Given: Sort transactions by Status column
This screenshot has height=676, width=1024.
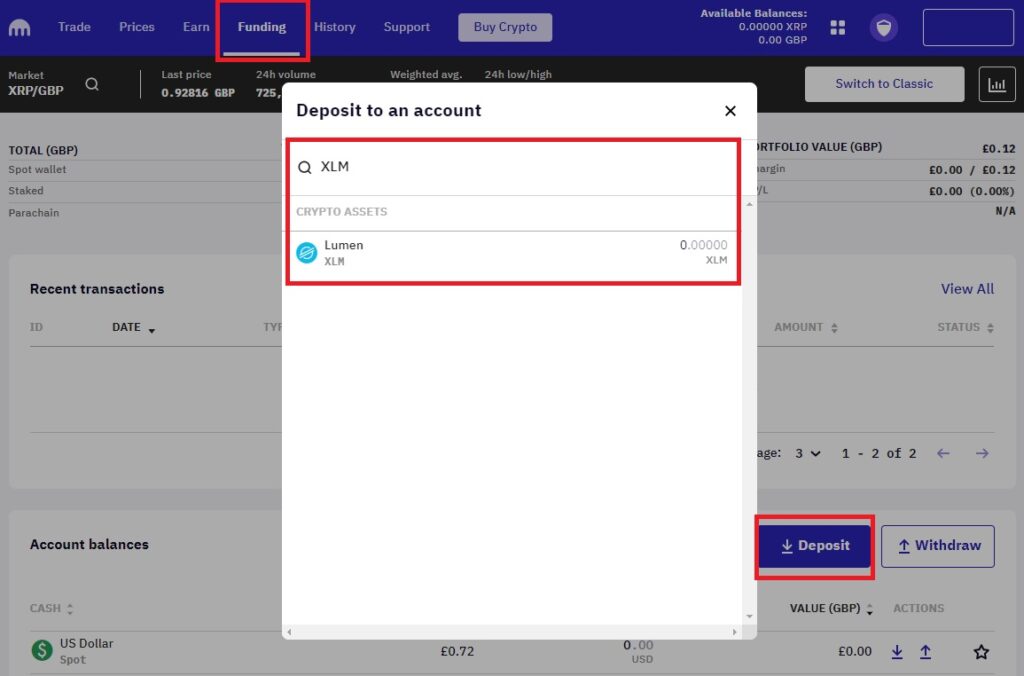Looking at the screenshot, I should coord(965,327).
